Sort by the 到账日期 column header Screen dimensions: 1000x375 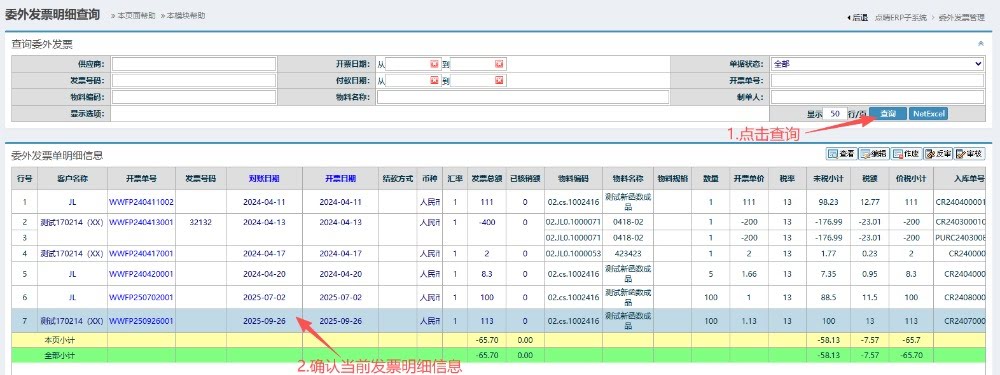point(264,179)
